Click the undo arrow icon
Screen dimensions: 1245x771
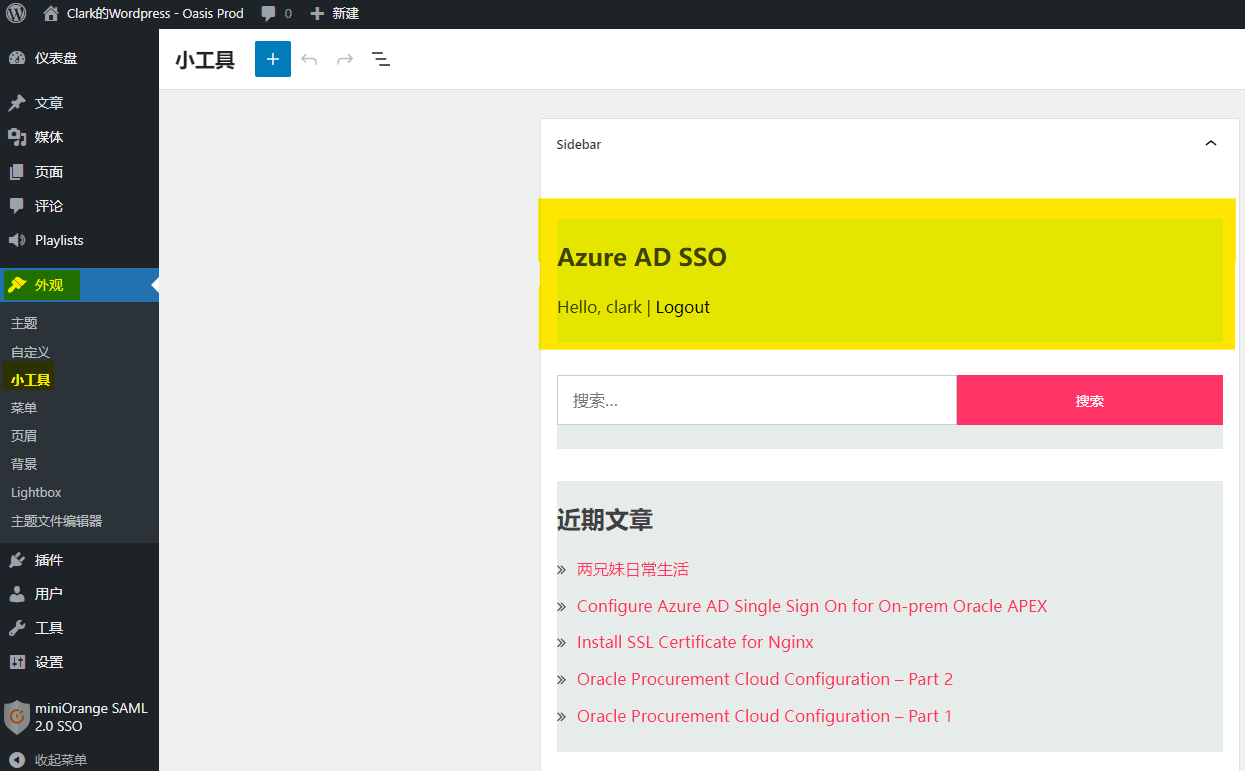tap(309, 59)
